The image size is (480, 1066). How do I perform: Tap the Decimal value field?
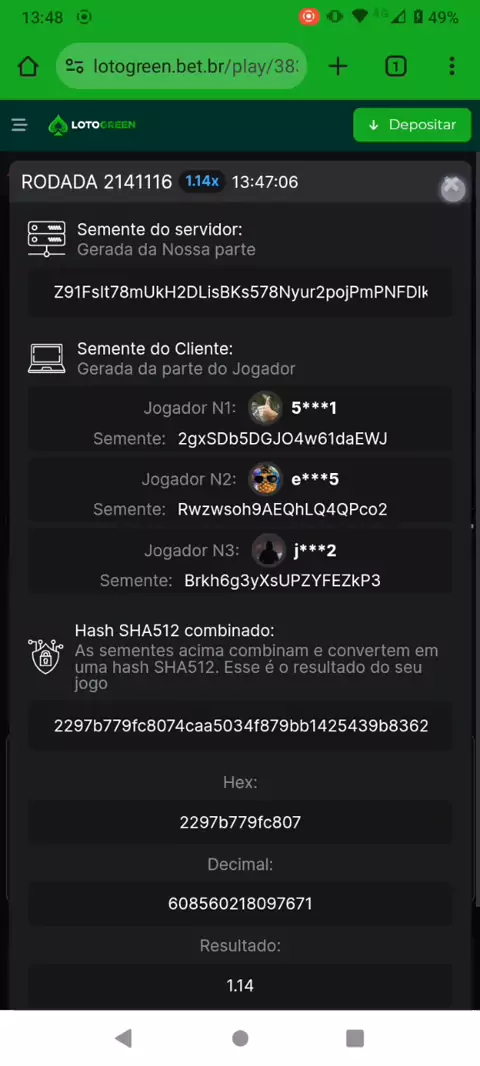(240, 904)
